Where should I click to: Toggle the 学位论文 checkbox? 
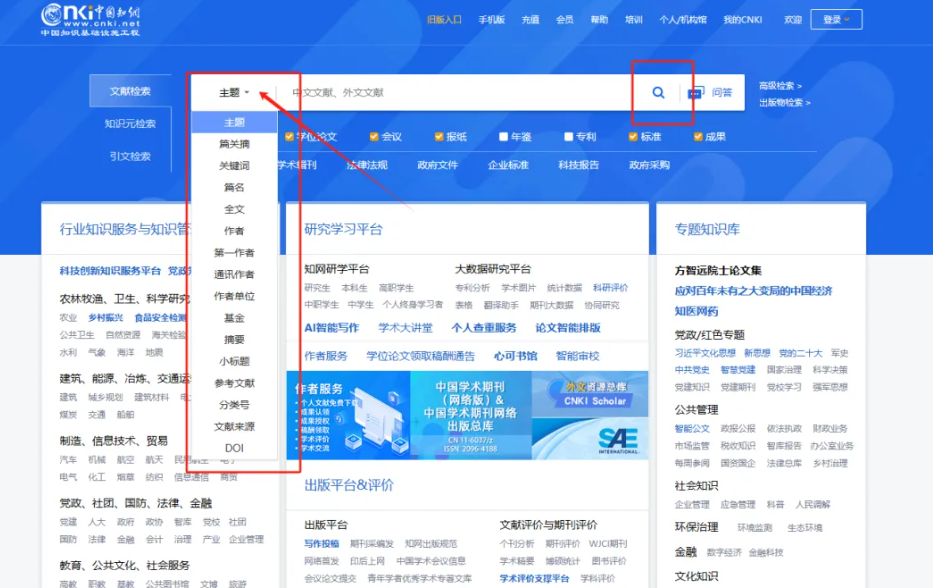pyautogui.click(x=289, y=137)
